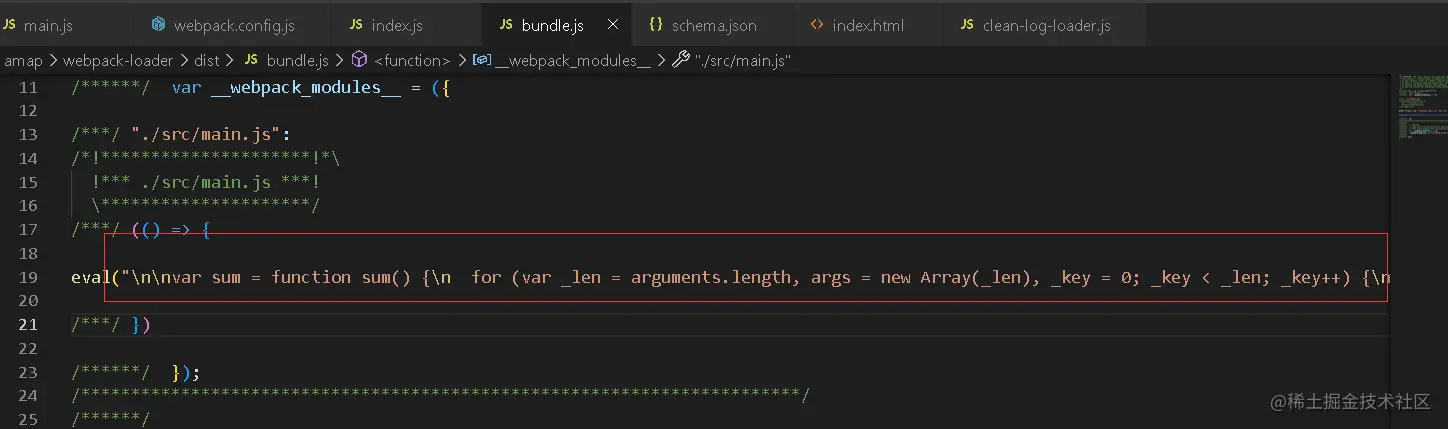Open the amap breadcrumb segment

point(24,60)
